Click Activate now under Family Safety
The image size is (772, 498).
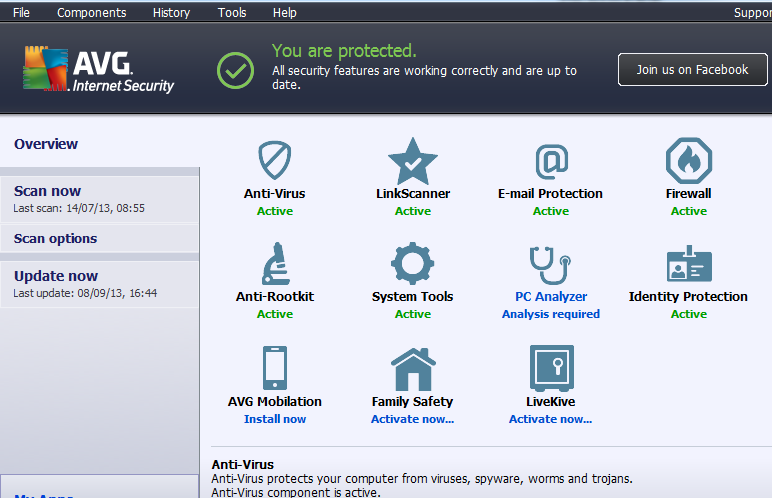tap(413, 419)
